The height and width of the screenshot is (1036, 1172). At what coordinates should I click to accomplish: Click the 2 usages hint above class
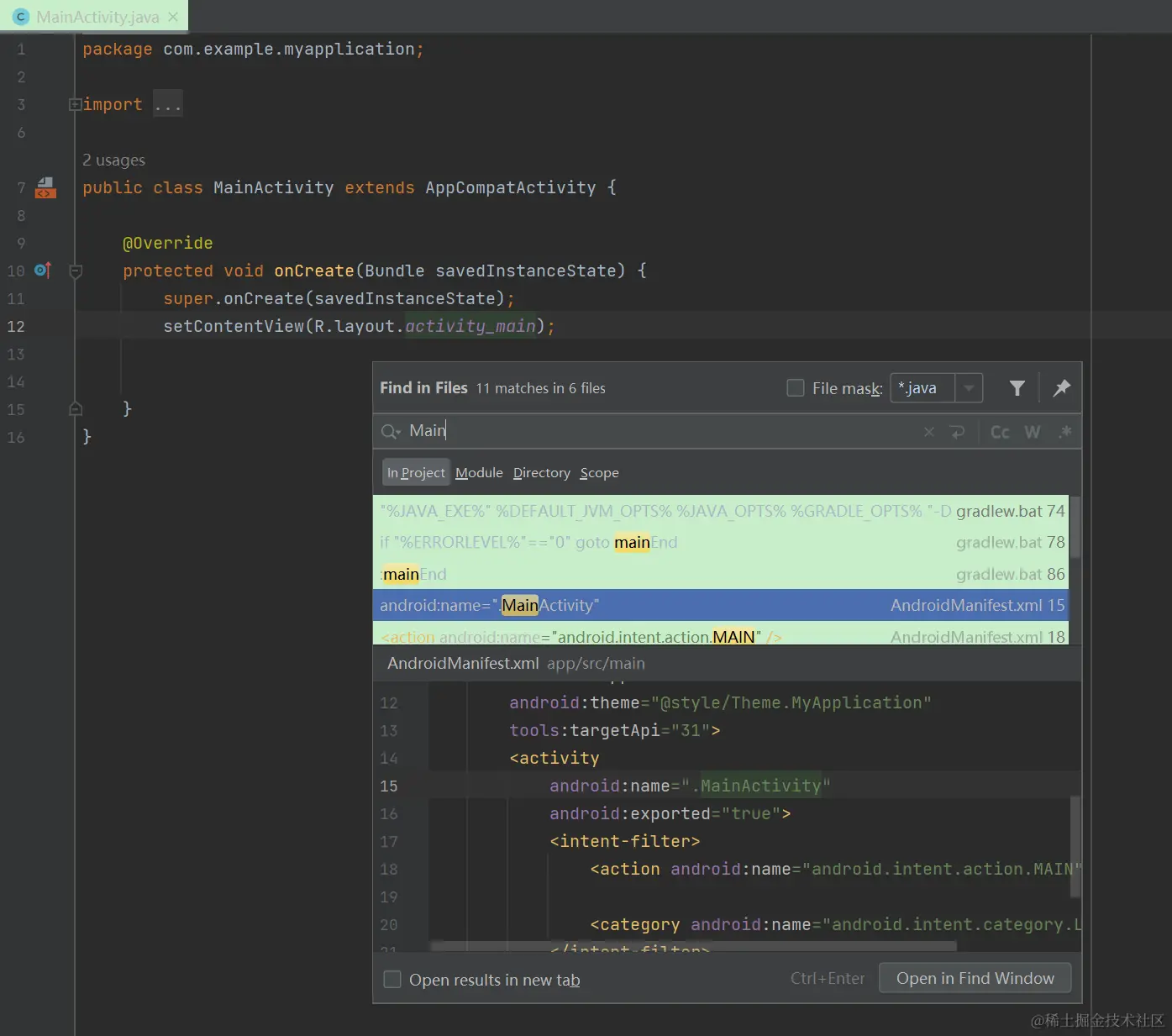[x=113, y=160]
